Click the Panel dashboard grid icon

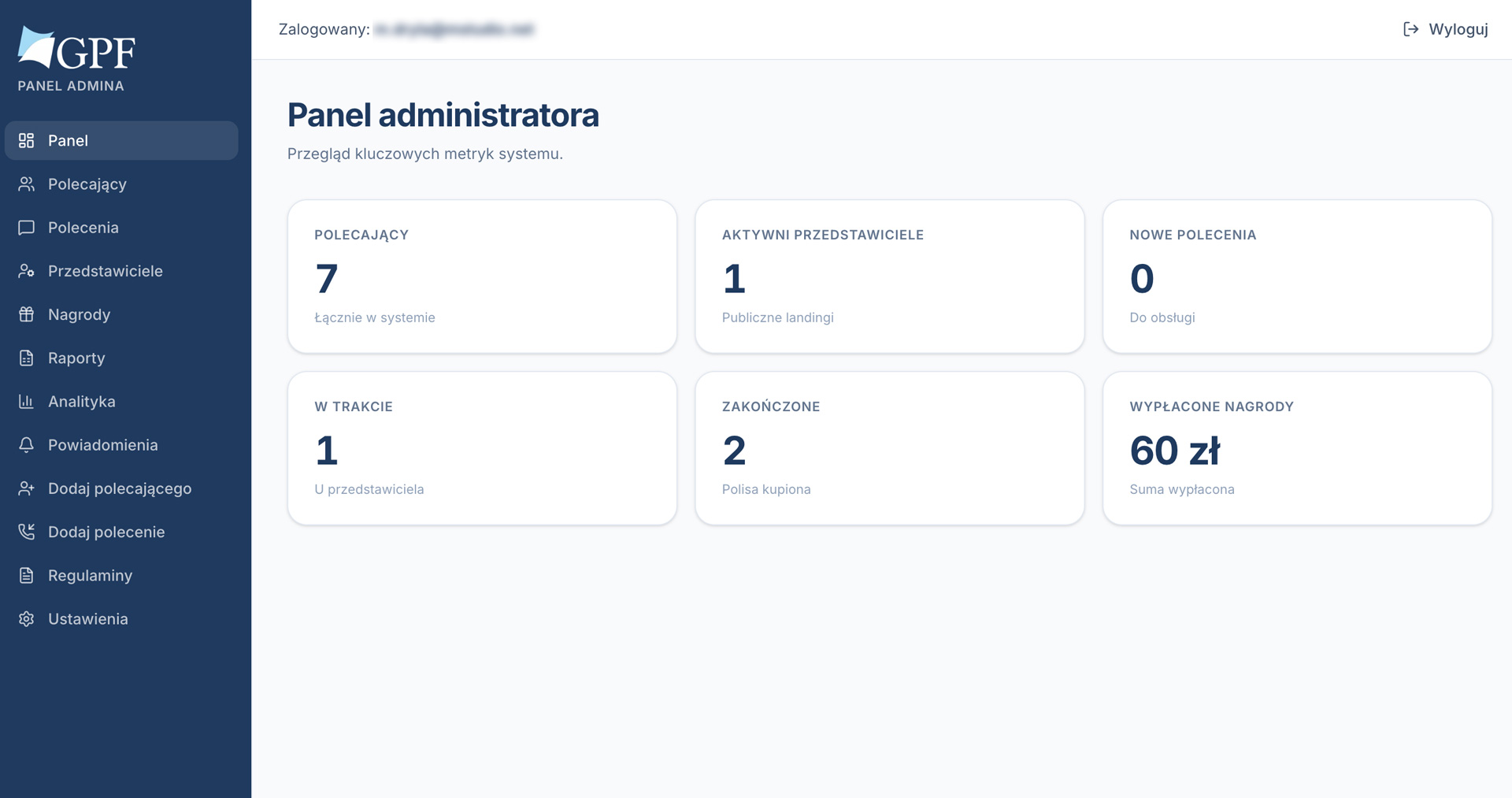tap(26, 140)
